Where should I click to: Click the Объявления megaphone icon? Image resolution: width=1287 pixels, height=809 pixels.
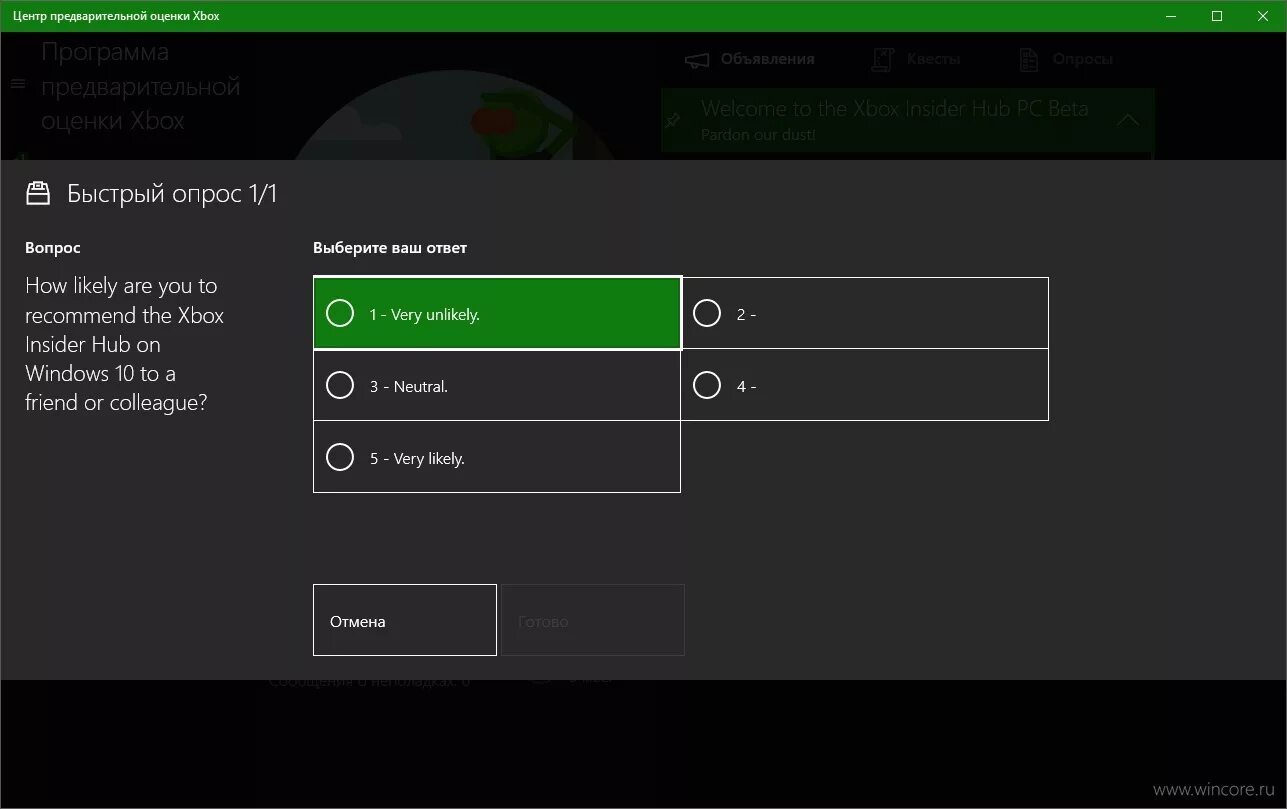click(x=696, y=59)
